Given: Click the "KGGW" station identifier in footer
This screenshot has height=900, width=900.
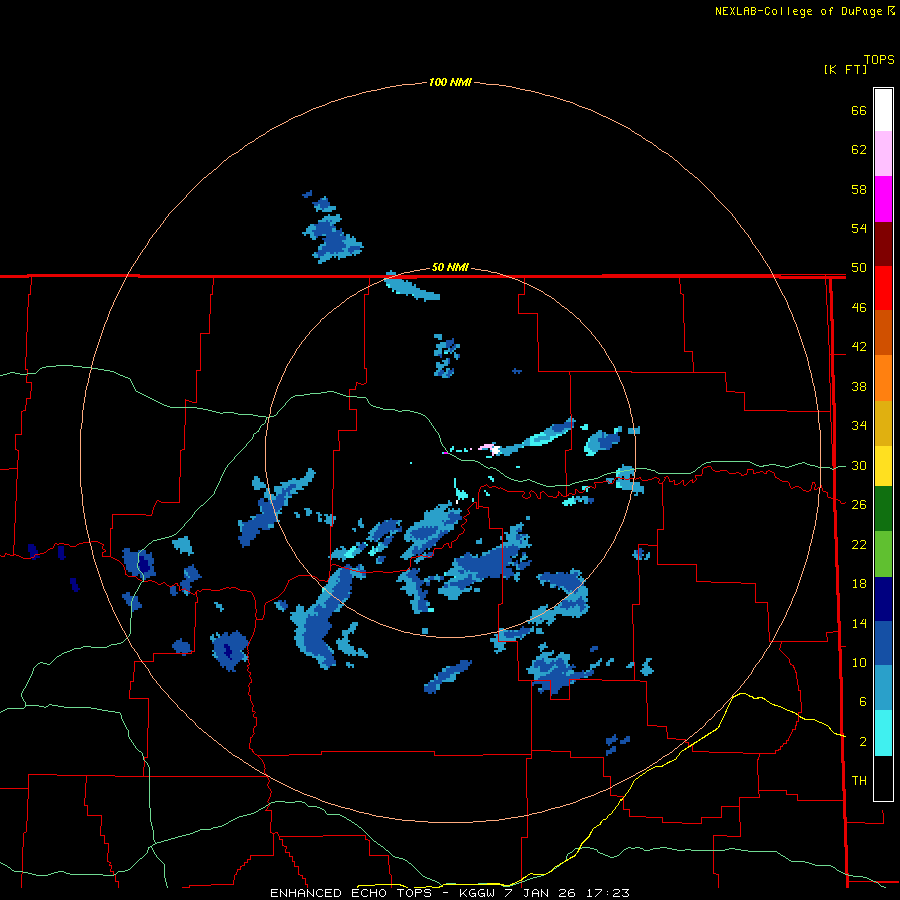Looking at the screenshot, I should pos(478,893).
